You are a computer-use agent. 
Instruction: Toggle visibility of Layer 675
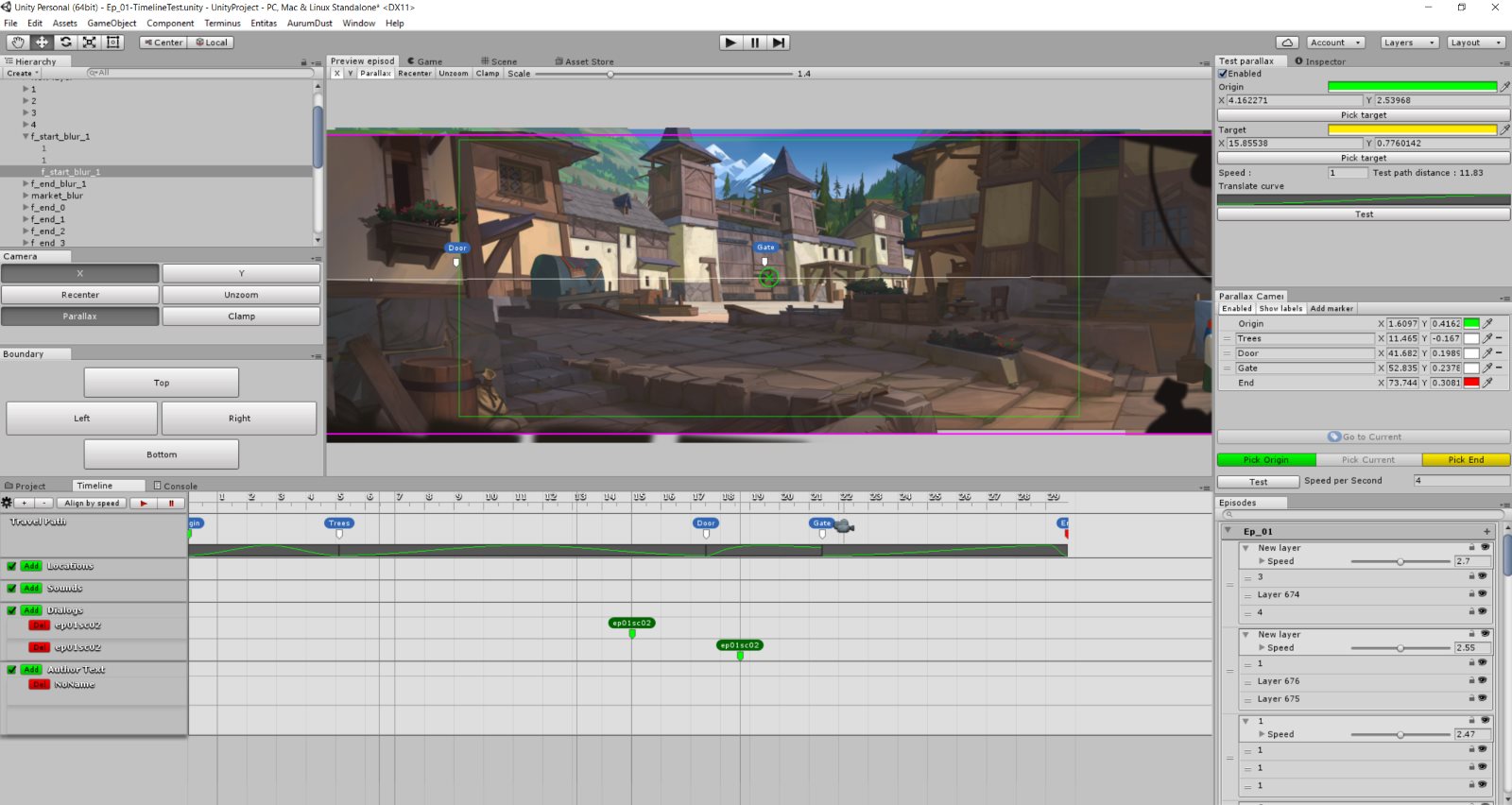[1483, 698]
